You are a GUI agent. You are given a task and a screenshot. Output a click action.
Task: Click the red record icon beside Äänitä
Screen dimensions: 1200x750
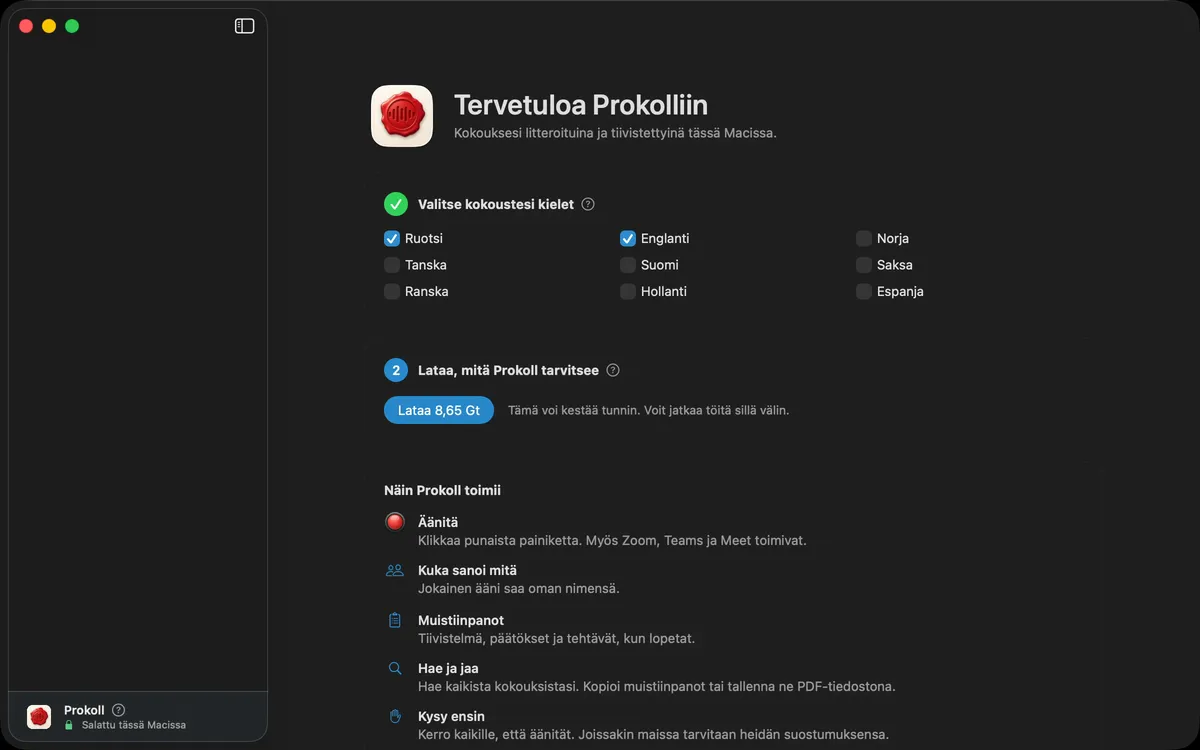point(395,522)
